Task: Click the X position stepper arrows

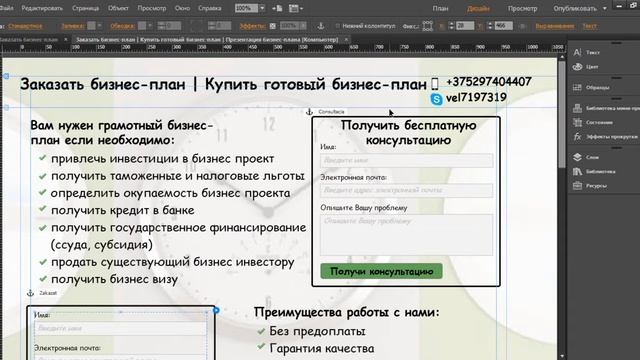Action: 451,26
